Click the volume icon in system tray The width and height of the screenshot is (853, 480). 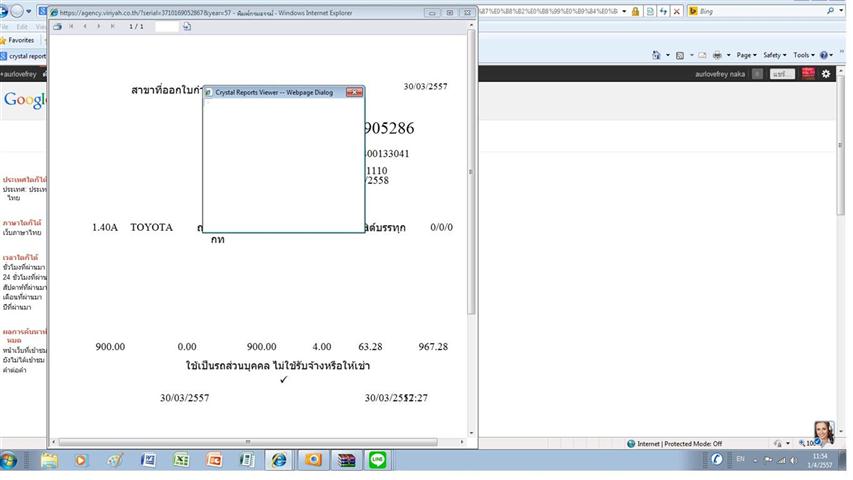[794, 460]
